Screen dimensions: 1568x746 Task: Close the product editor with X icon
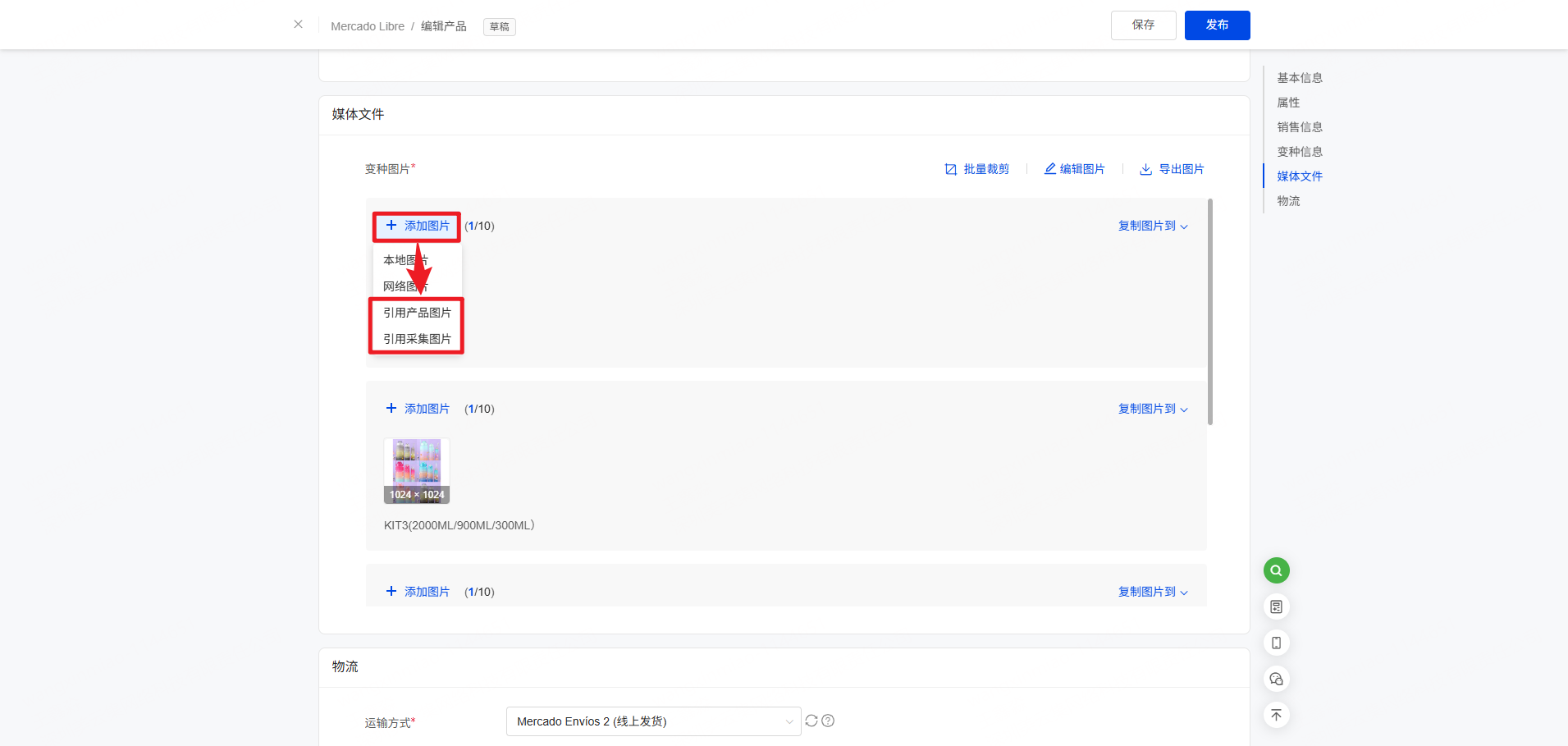pyautogui.click(x=298, y=25)
